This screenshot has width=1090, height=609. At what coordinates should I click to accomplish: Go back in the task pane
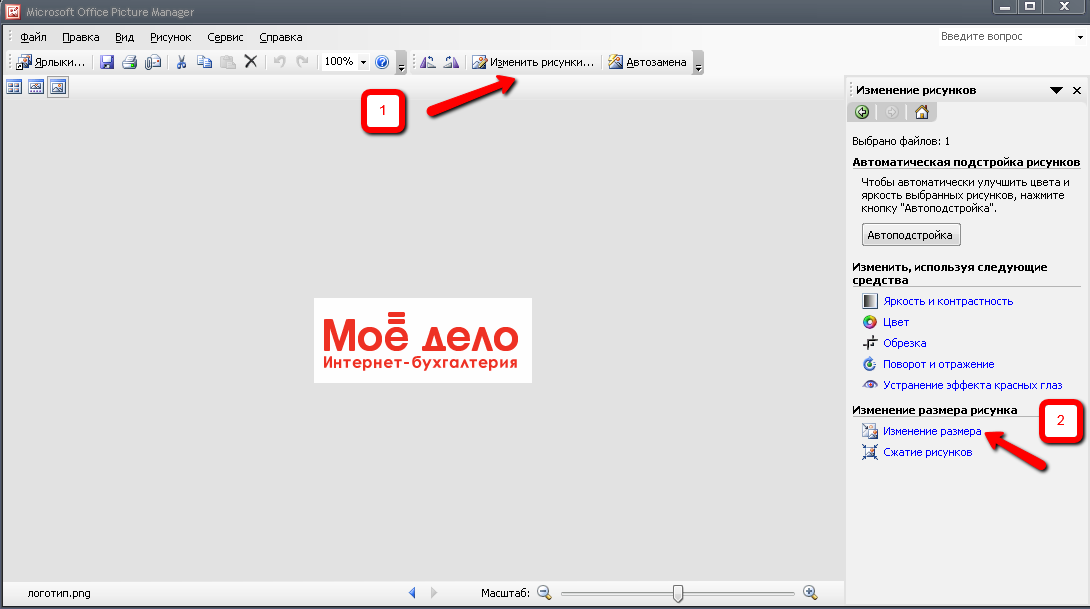tap(862, 112)
